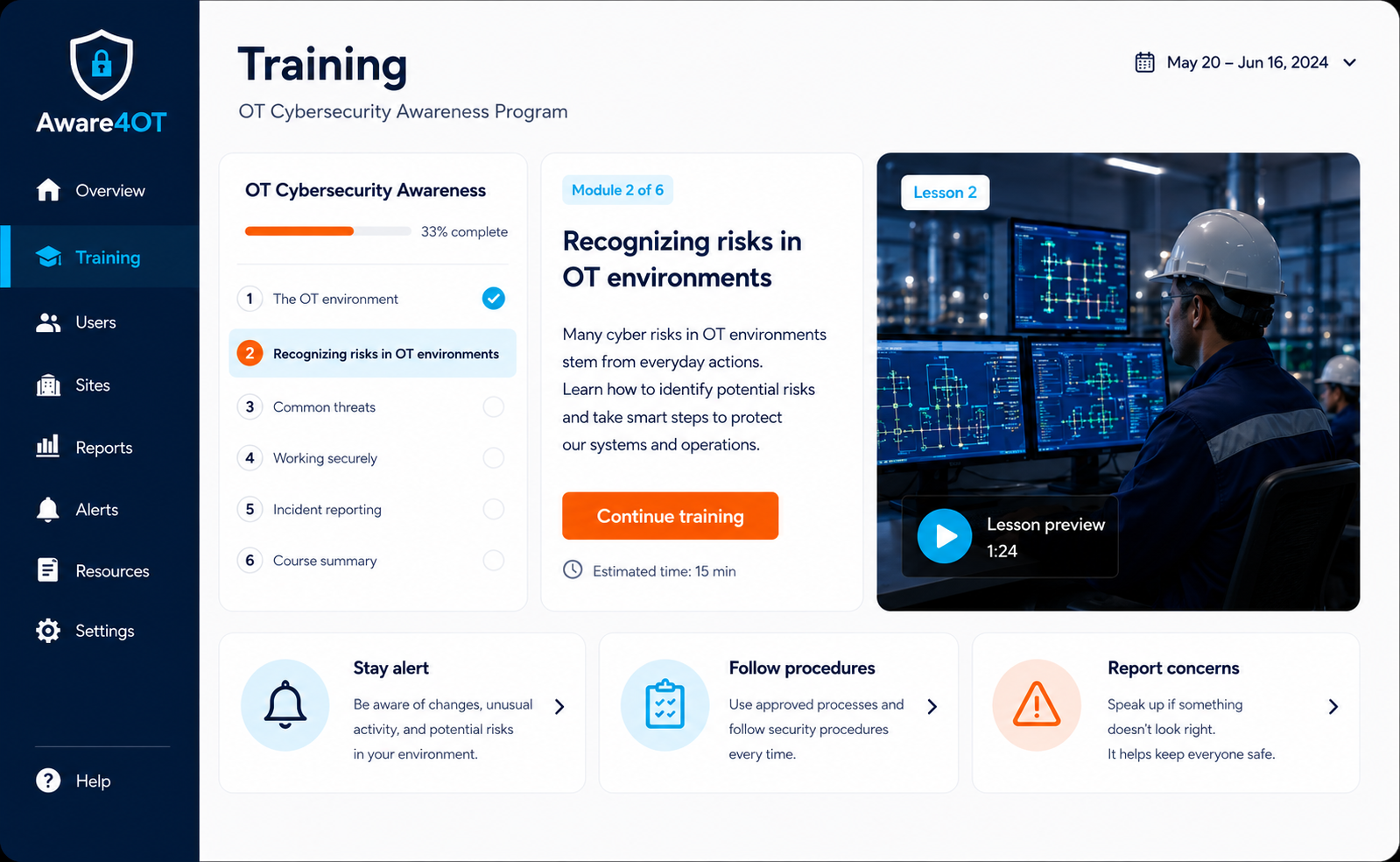
Task: Click the OT Cybersecurity Awareness Program subtitle
Action: (x=403, y=111)
